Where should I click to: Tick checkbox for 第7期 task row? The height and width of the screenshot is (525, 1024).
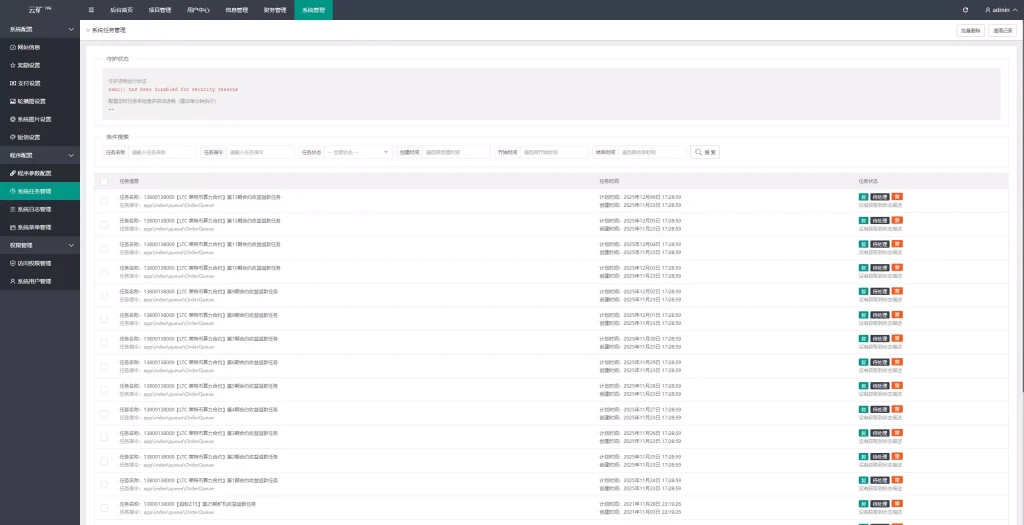point(104,342)
